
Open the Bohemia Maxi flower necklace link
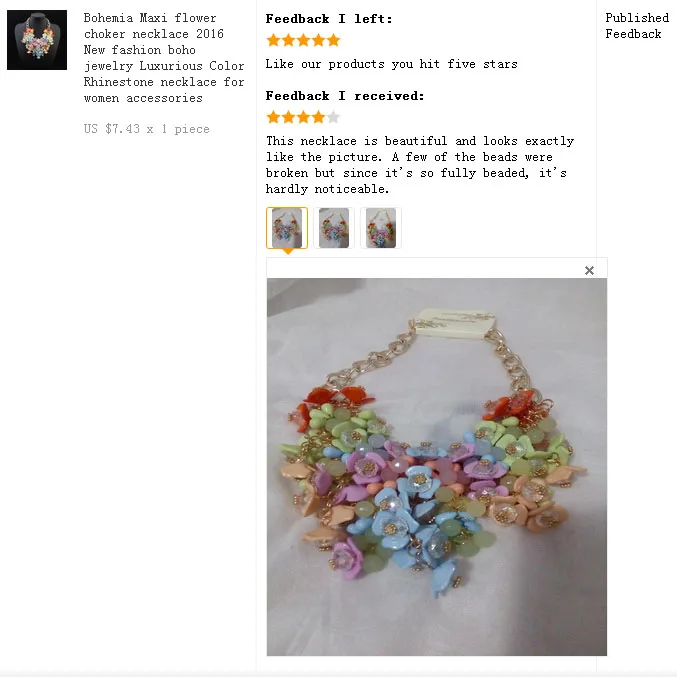pyautogui.click(x=164, y=58)
